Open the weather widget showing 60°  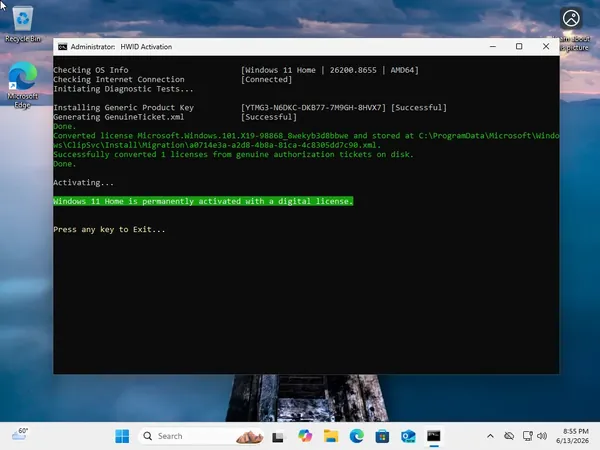pos(20,435)
